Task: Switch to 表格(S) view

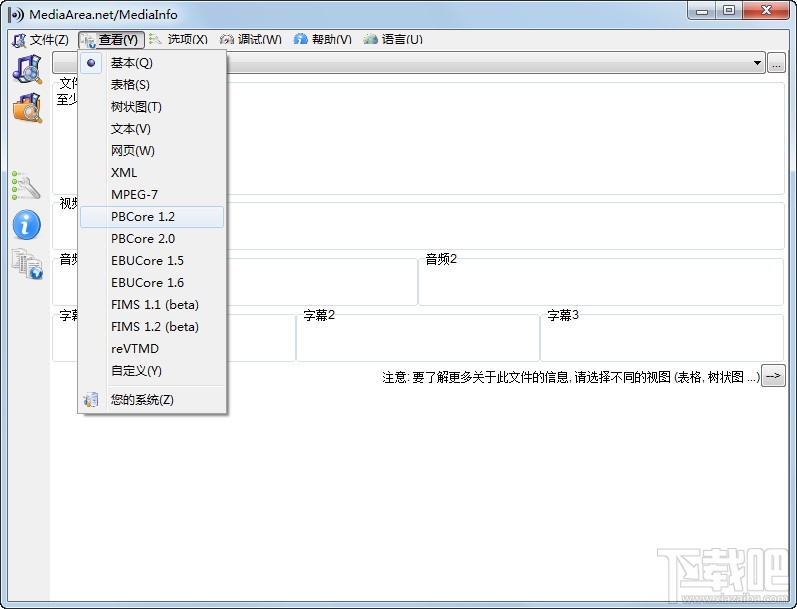Action: pos(151,85)
